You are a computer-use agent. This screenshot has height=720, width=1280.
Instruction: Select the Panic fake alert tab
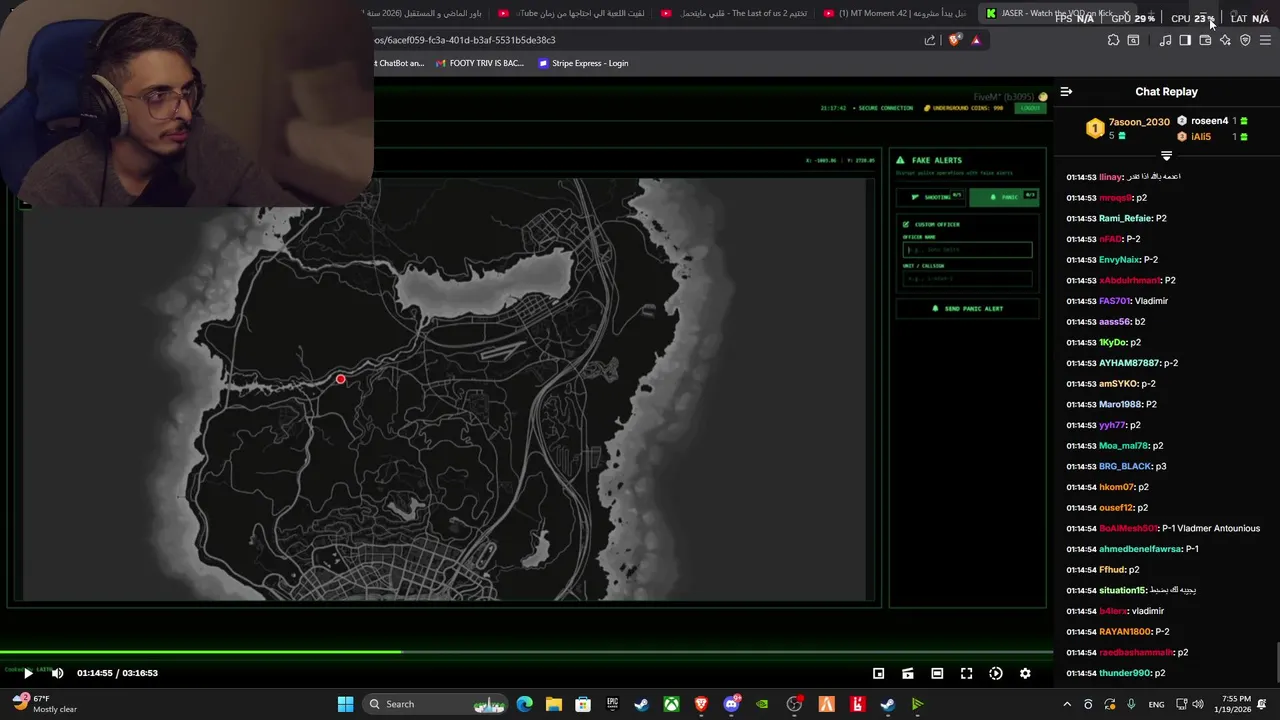[1004, 197]
